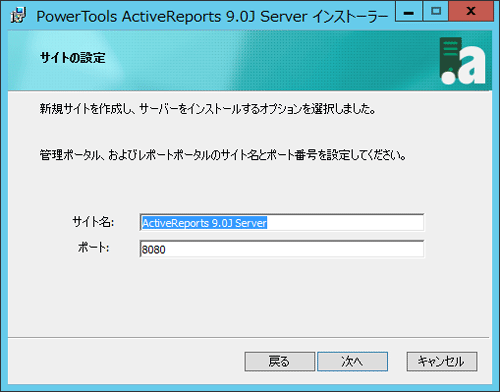Viewport: 500px width, 392px height.
Task: Click the サイト名 input field
Action: pyautogui.click(x=282, y=222)
